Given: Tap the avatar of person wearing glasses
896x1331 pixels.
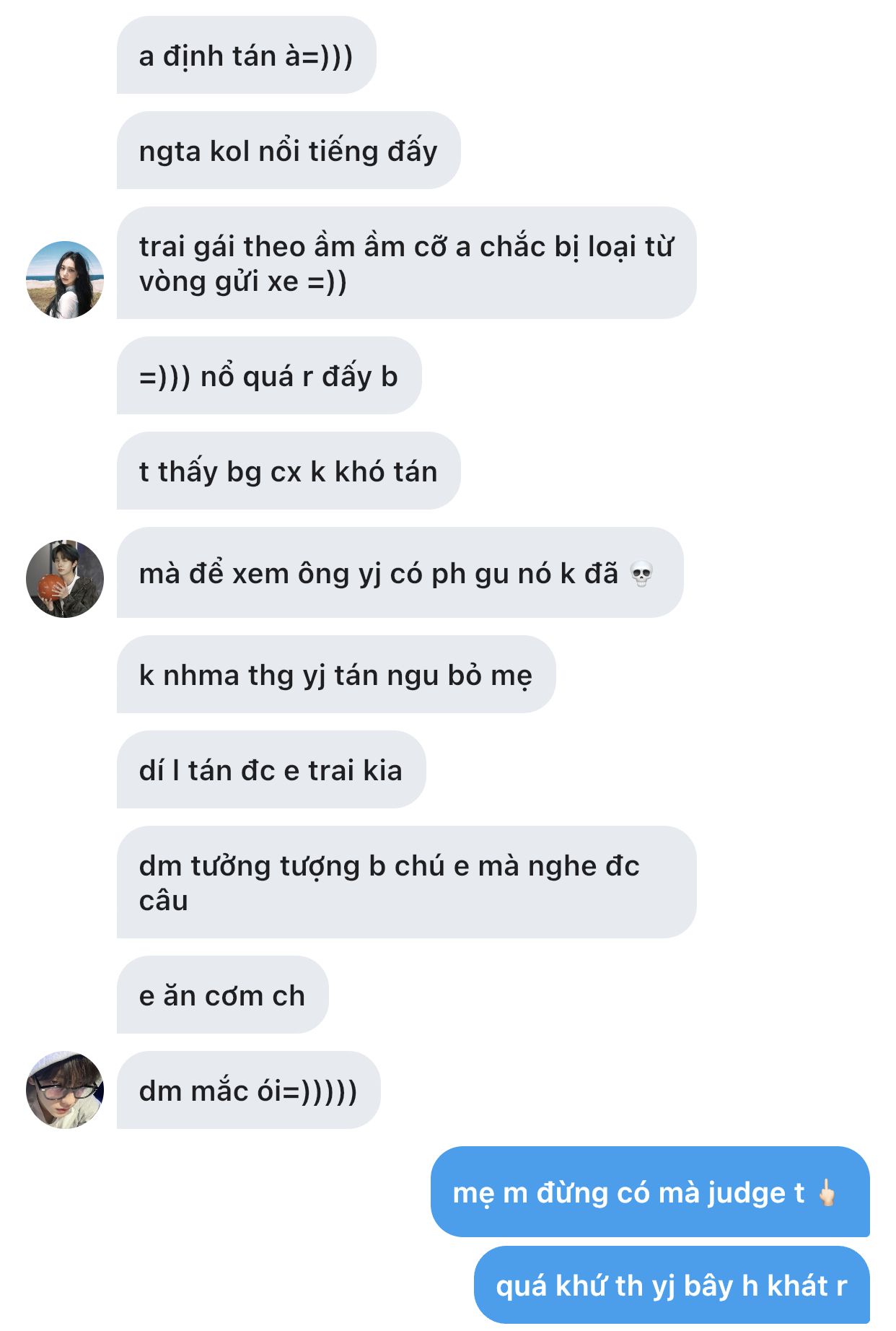Looking at the screenshot, I should [65, 1090].
